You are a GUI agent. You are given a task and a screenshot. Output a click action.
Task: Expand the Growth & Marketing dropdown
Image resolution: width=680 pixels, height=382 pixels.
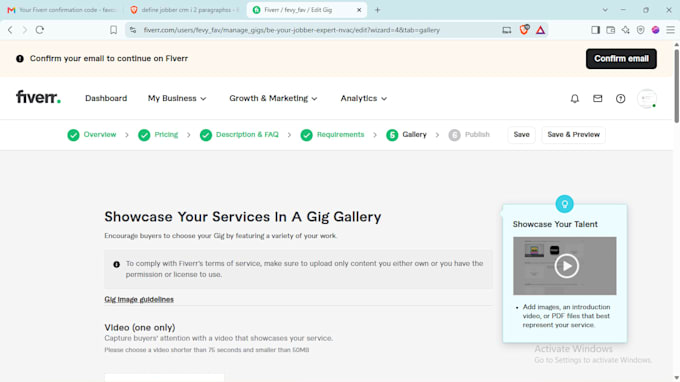coord(273,98)
